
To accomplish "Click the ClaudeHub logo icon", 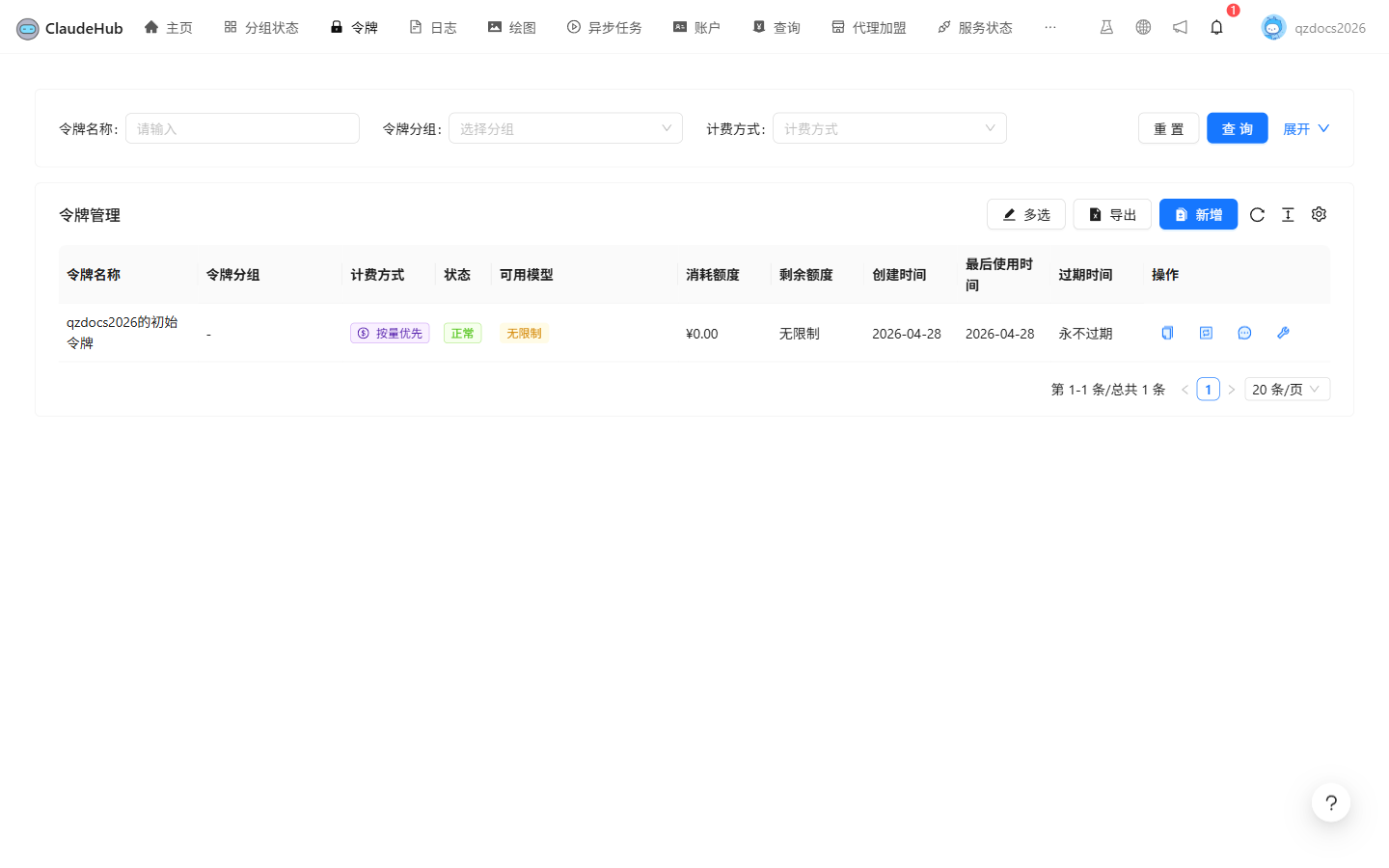I will coord(28,28).
